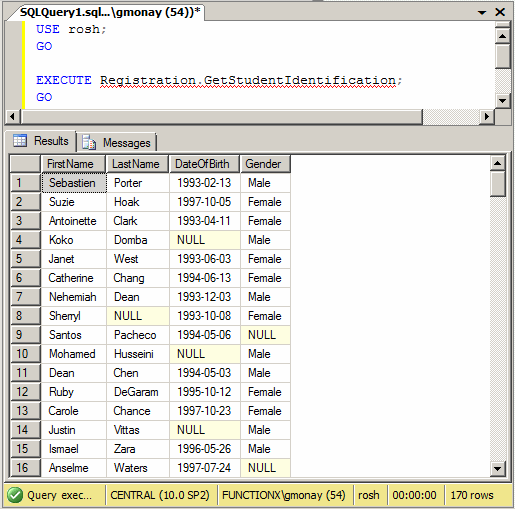Select the cell 'DeGaram'
The height and width of the screenshot is (509, 515).
coord(138,392)
